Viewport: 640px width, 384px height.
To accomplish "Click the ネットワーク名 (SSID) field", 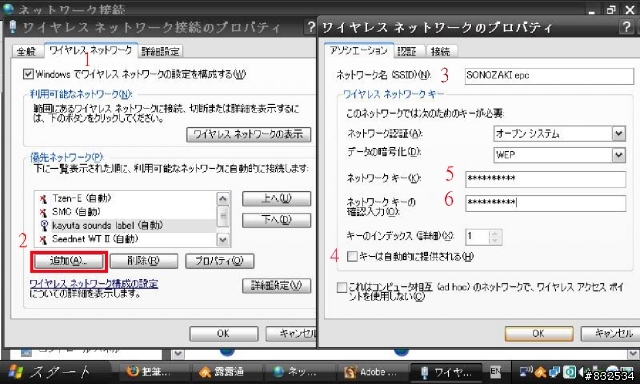I will tap(549, 76).
